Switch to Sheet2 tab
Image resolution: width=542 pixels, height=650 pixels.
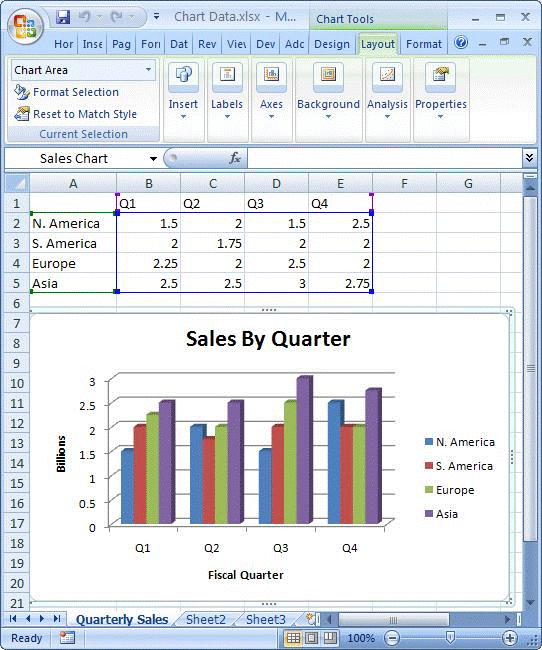[206, 619]
